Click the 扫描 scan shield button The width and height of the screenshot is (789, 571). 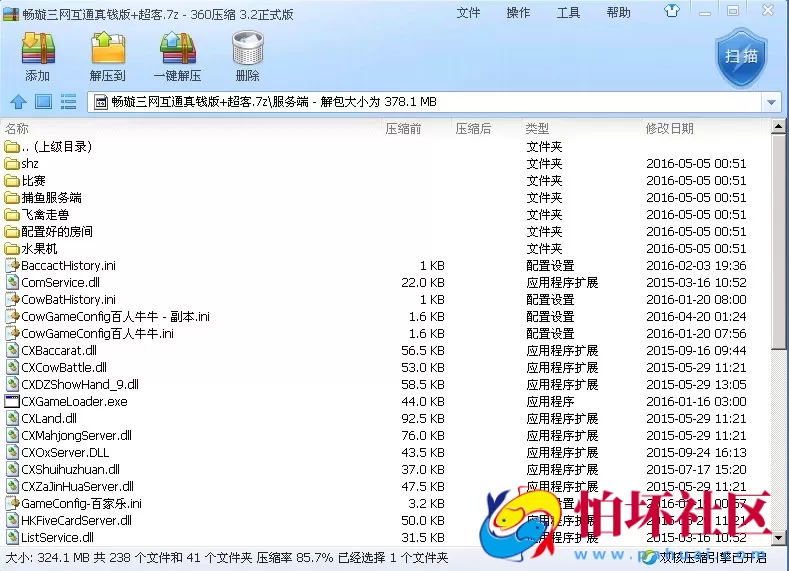(741, 57)
